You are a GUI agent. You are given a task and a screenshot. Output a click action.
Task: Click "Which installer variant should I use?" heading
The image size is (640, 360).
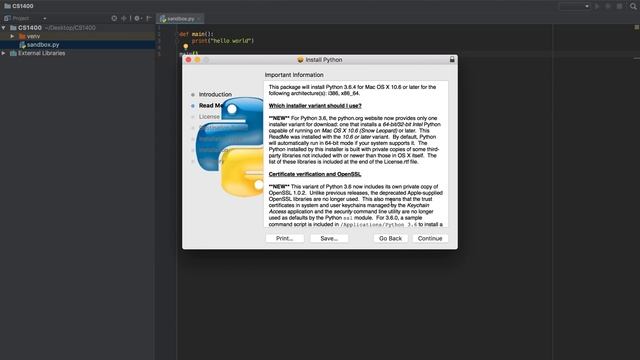(315, 106)
